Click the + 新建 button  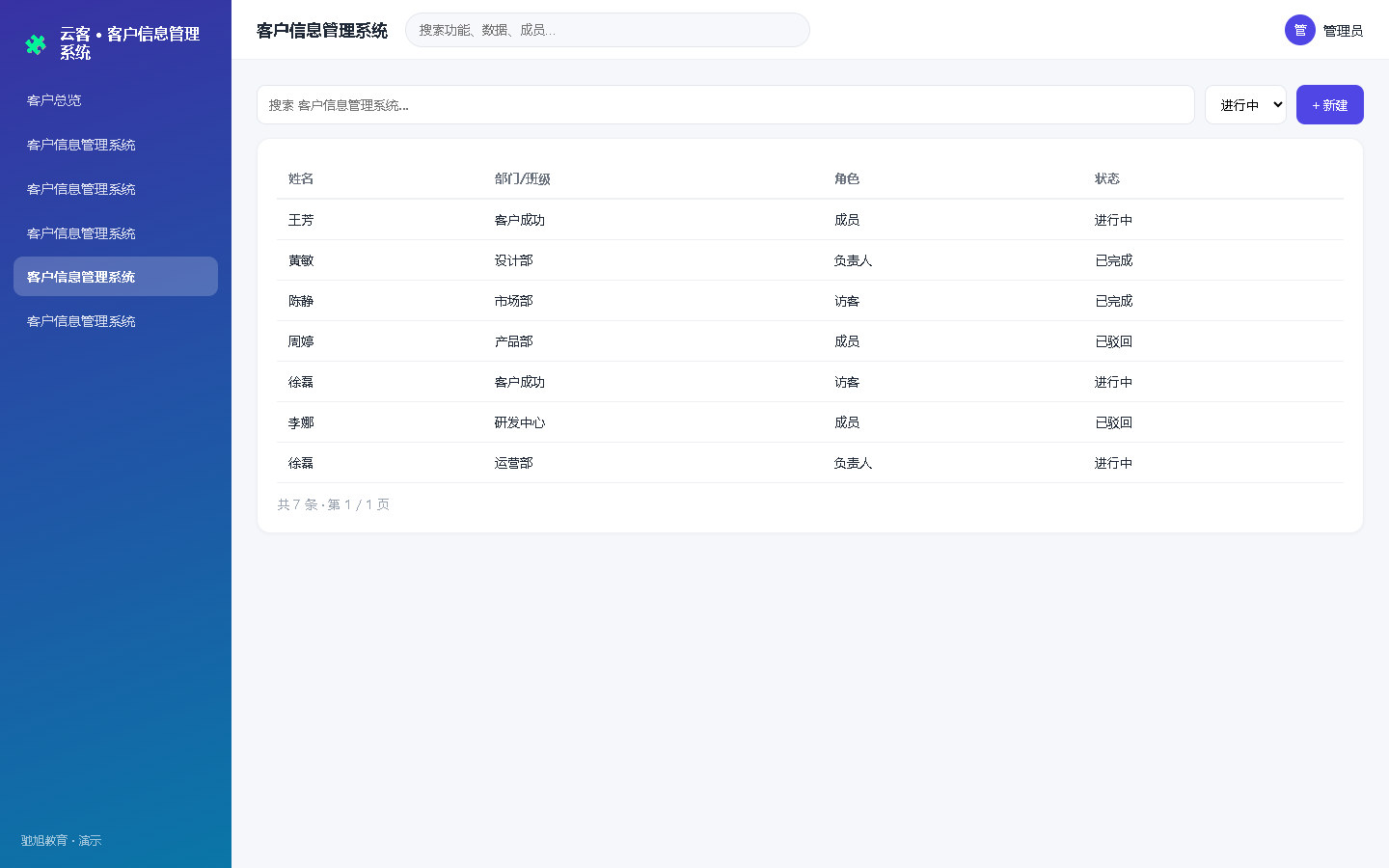click(x=1329, y=105)
